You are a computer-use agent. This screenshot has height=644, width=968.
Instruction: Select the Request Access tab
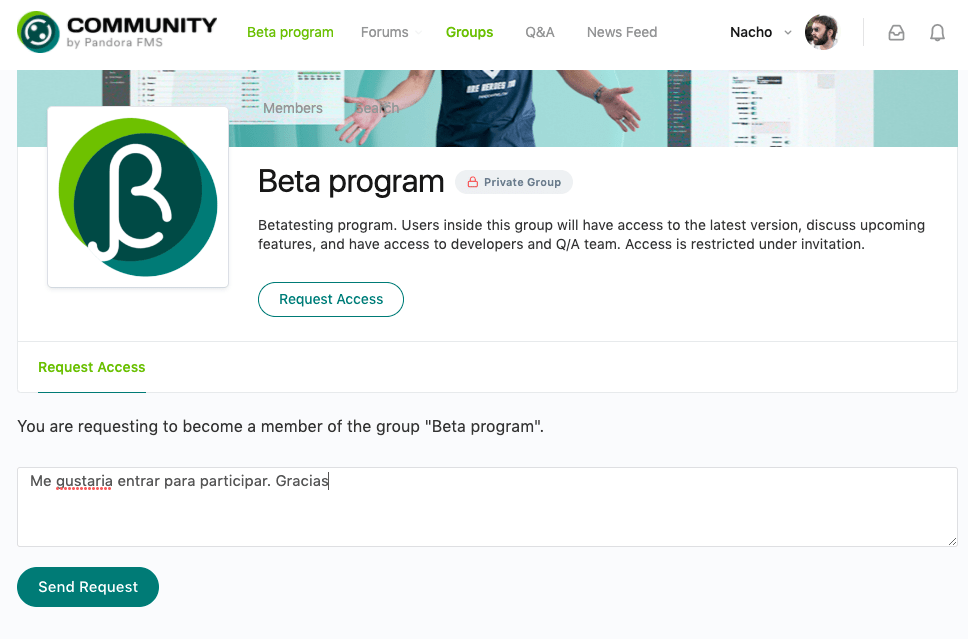[92, 367]
